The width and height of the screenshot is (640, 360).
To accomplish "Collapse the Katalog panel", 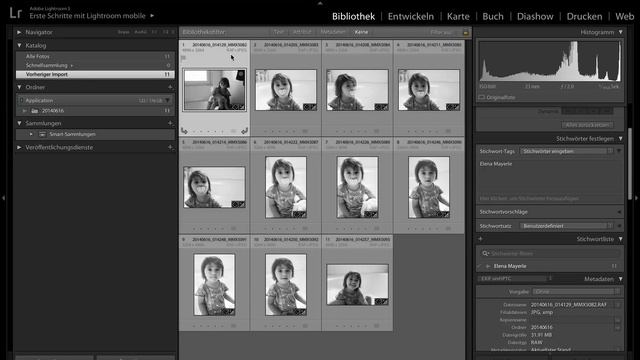I will [19, 45].
